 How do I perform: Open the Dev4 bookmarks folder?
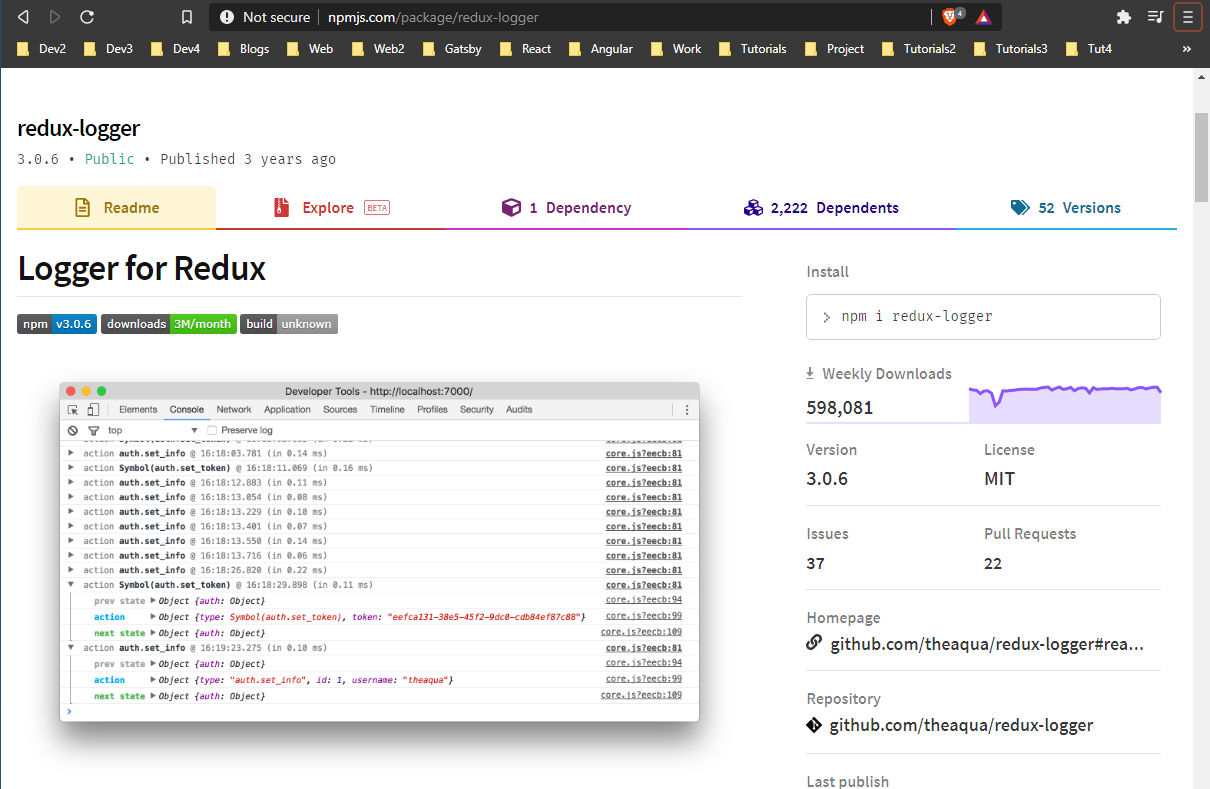(175, 48)
